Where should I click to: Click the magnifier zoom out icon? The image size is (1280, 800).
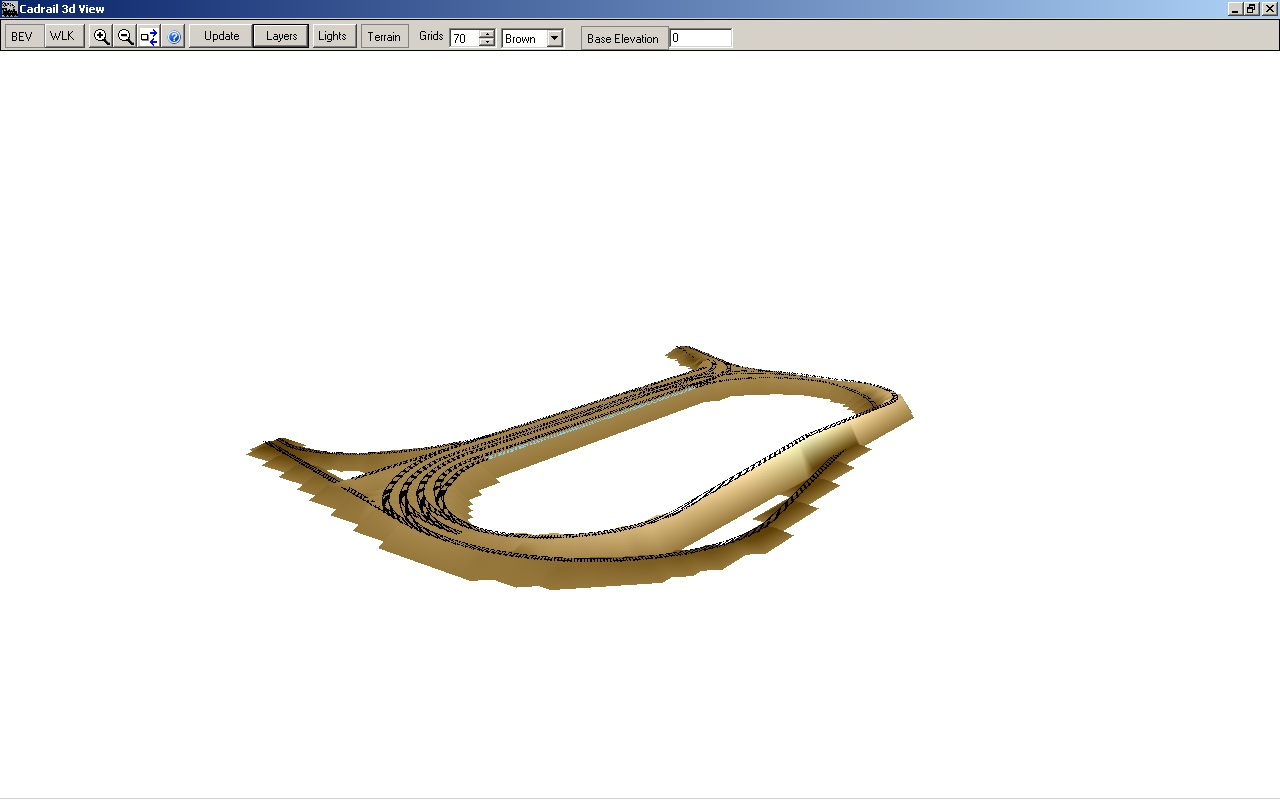[x=125, y=37]
